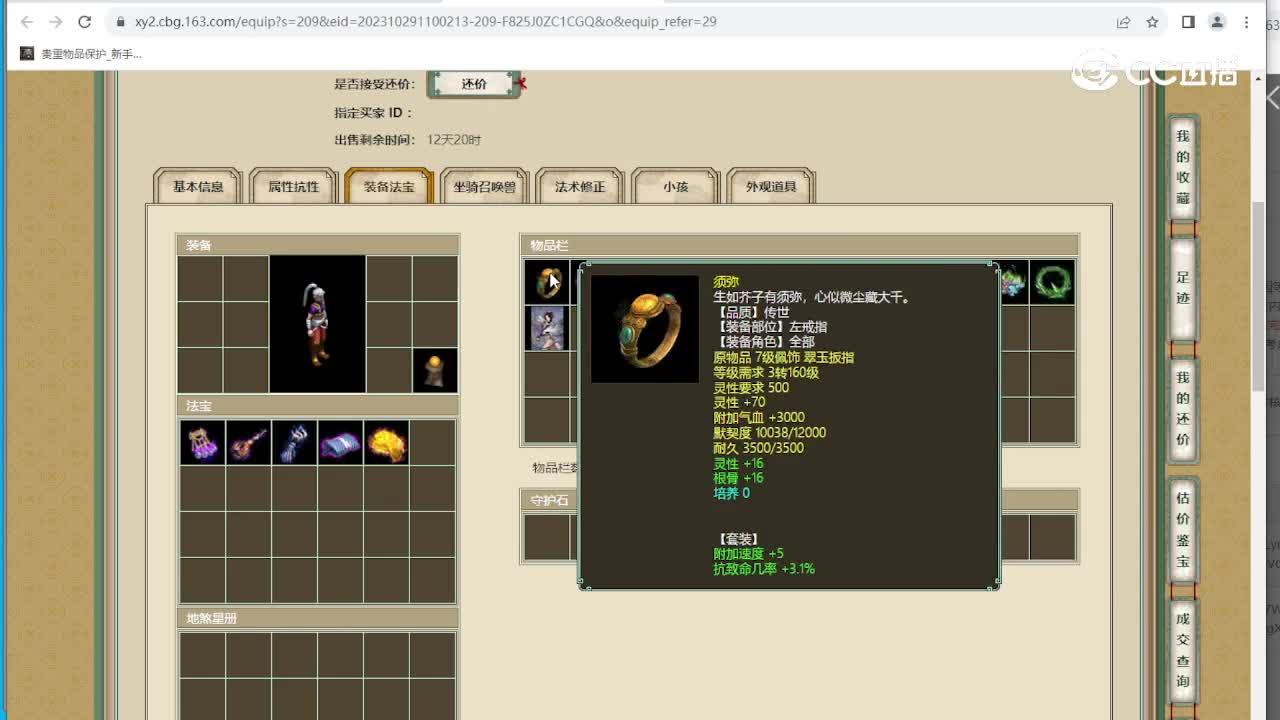The image size is (1280, 720).
Task: Select the blue gauntlet 法宝 icon
Action: pyautogui.click(x=294, y=442)
